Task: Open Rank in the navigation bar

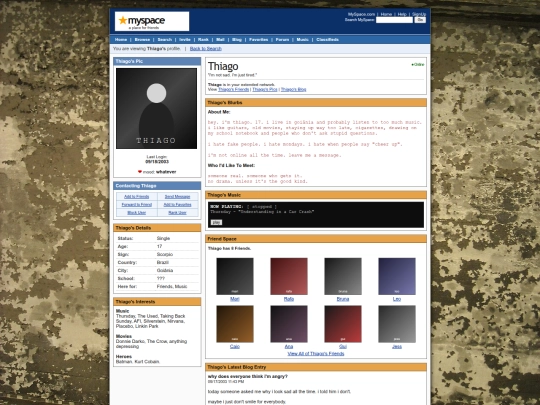Action: (203, 40)
